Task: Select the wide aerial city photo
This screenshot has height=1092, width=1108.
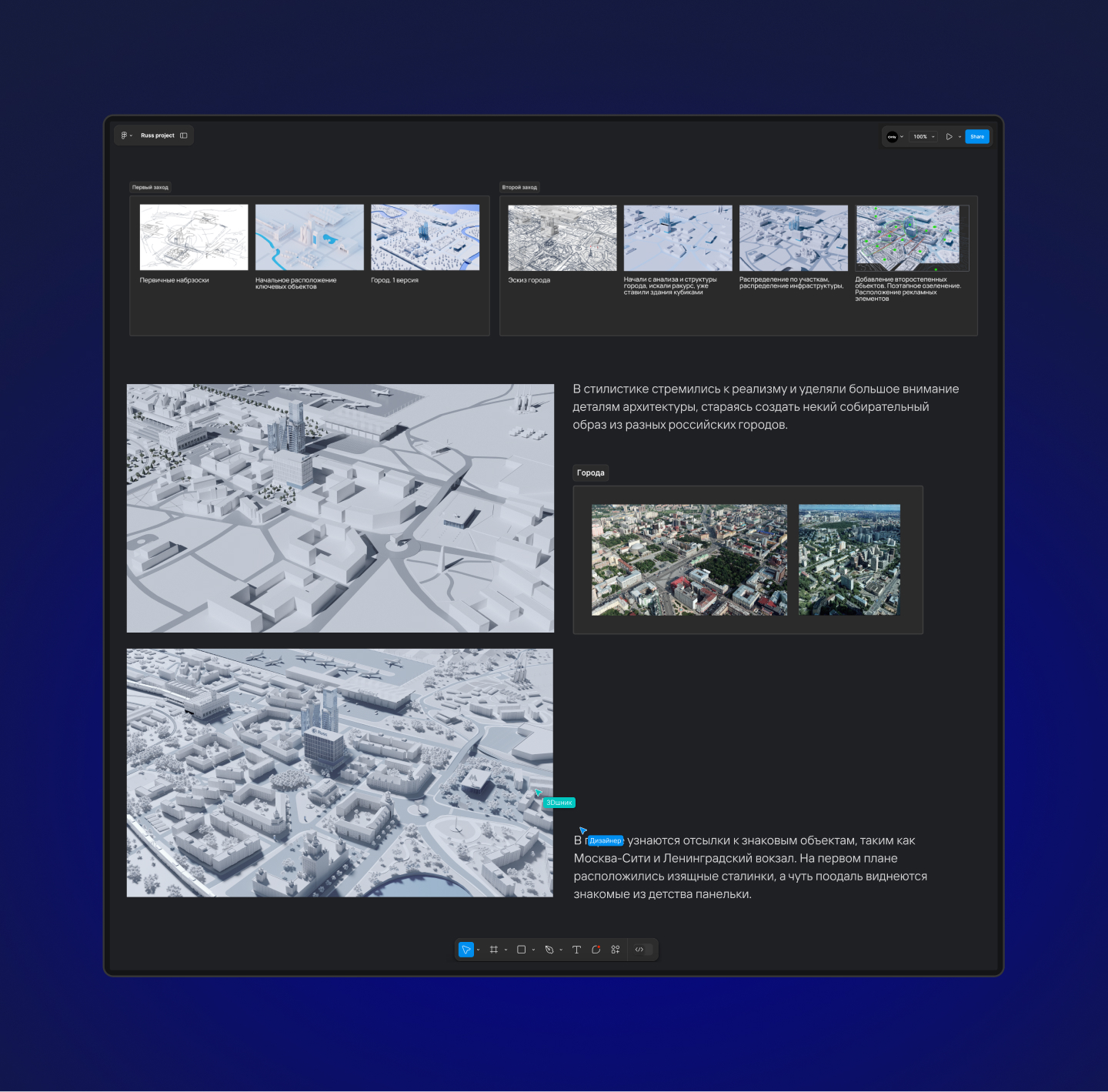Action: click(689, 559)
